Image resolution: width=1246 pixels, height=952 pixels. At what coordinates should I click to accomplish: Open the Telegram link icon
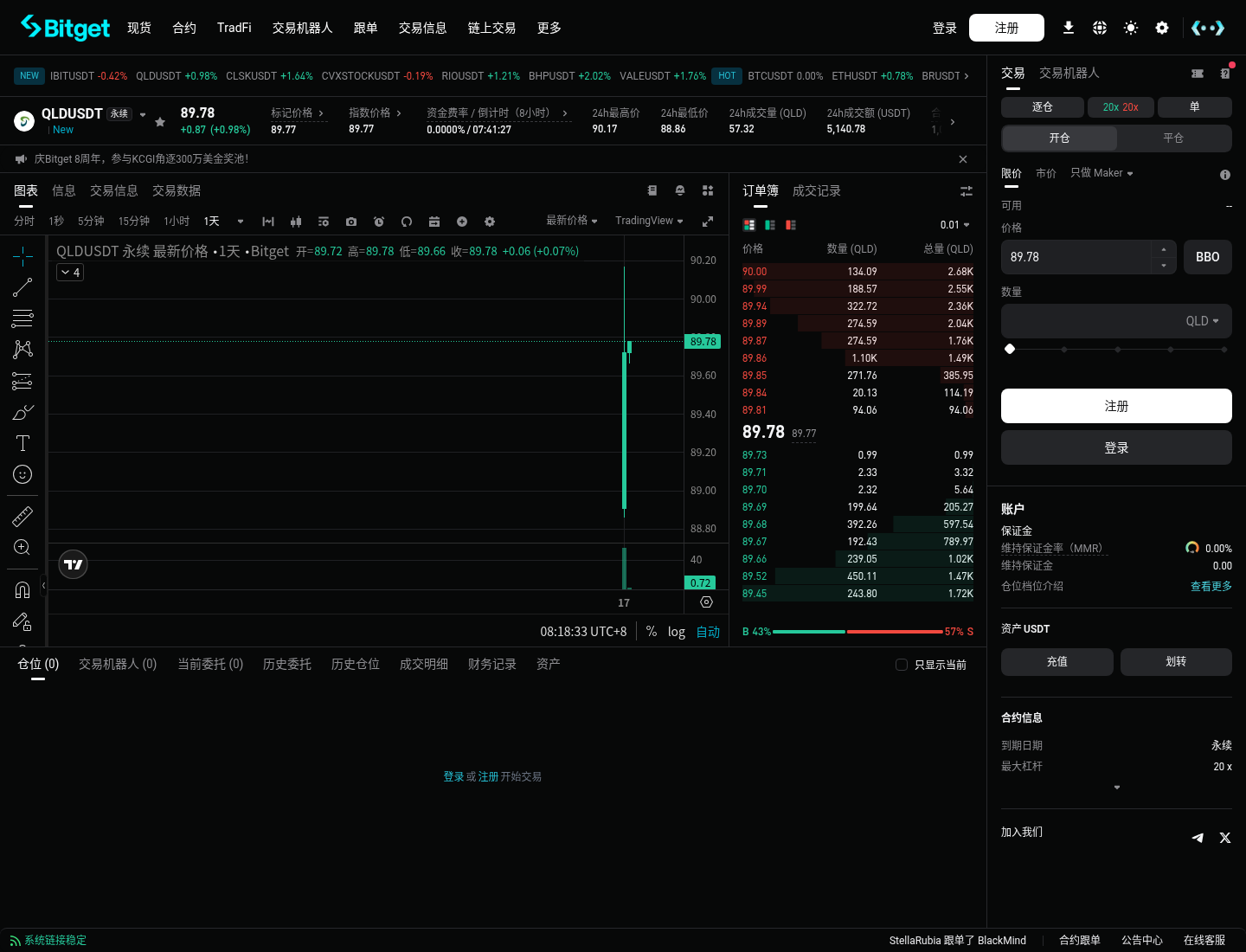click(1198, 838)
